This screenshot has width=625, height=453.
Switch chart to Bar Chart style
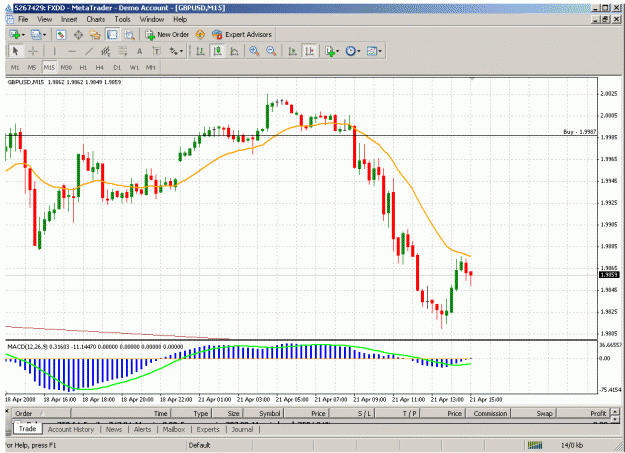coord(200,51)
